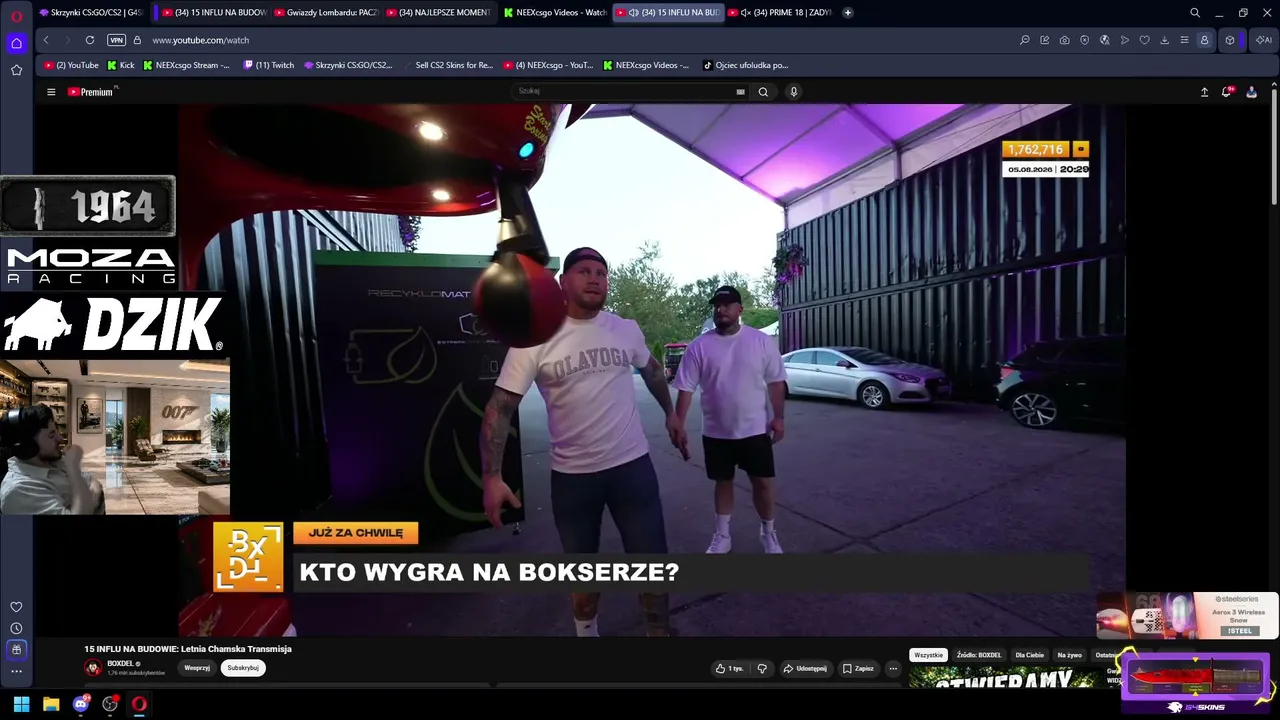
Task: Save the video with Zapisz
Action: [x=858, y=668]
